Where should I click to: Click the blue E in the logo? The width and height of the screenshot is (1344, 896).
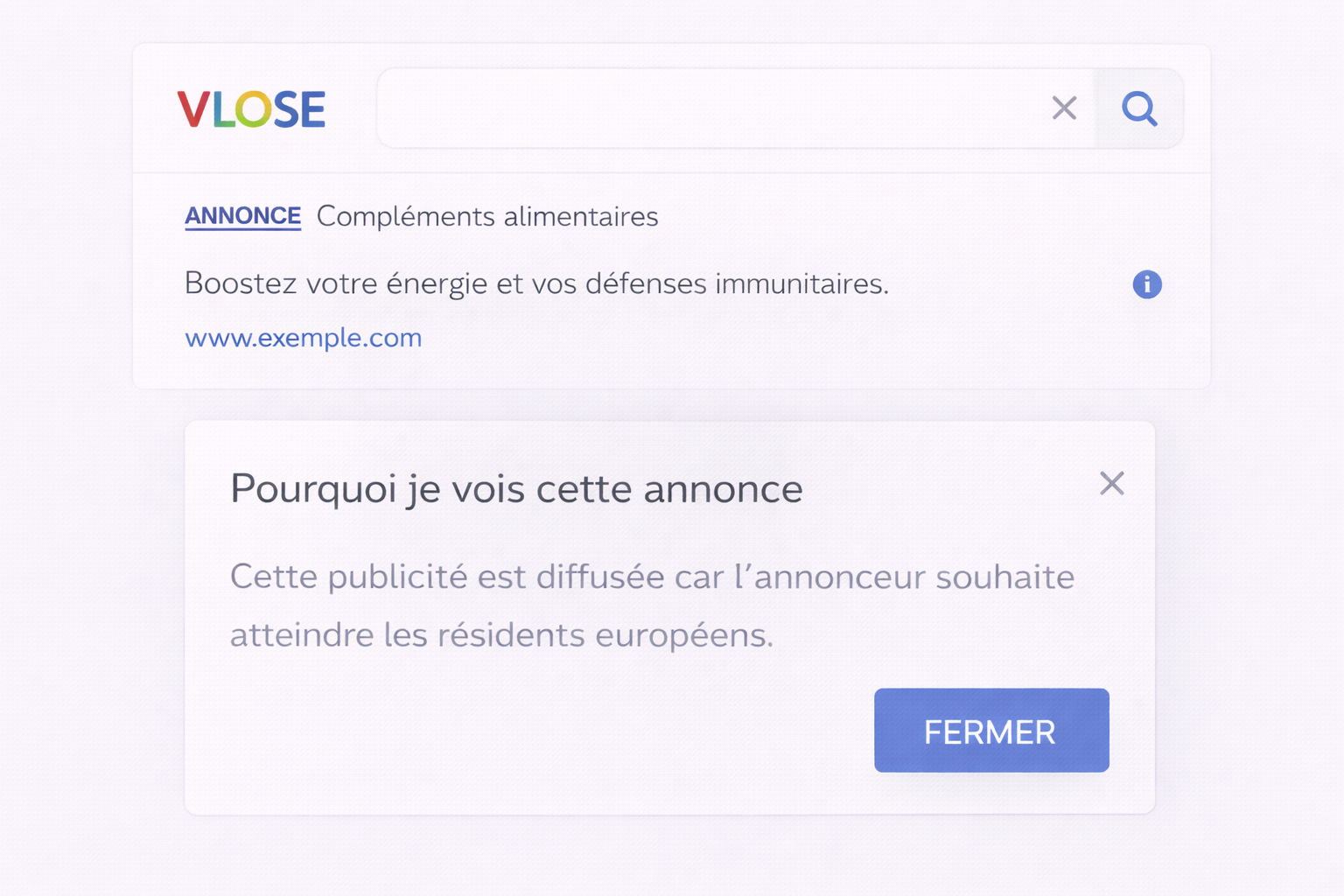(311, 109)
